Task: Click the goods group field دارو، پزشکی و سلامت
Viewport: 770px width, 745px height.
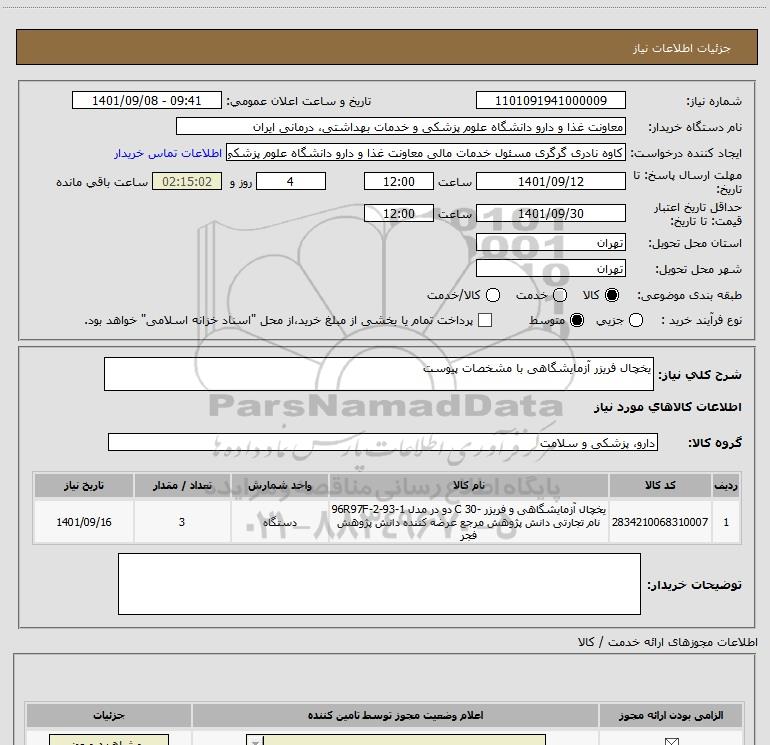Action: click(x=383, y=442)
